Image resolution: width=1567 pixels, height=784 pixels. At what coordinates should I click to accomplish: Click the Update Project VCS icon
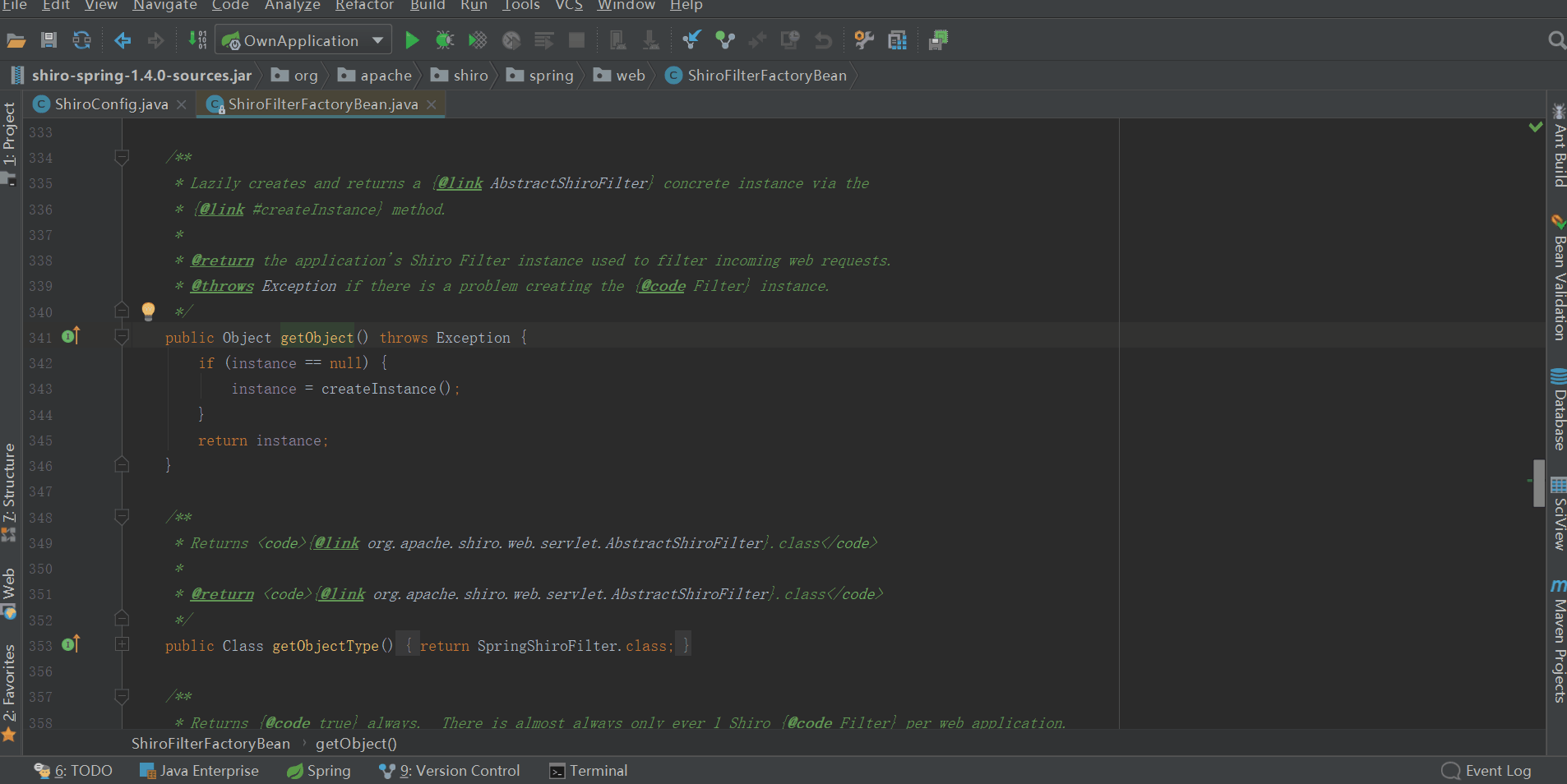[x=691, y=40]
